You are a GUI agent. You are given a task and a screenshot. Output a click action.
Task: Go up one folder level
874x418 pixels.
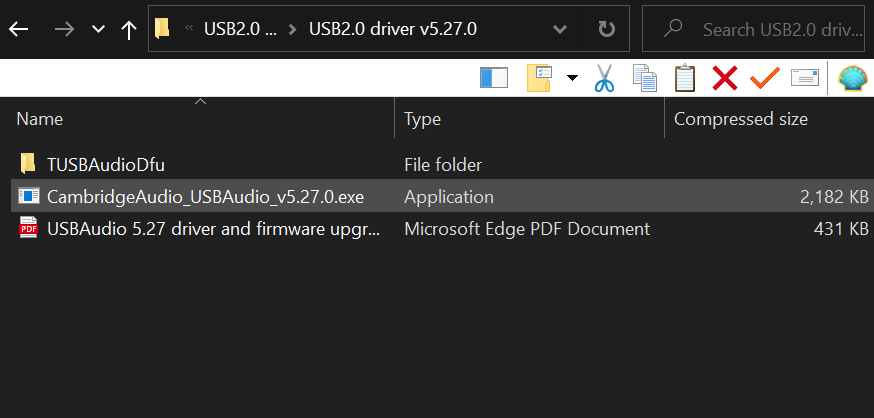[x=129, y=30]
